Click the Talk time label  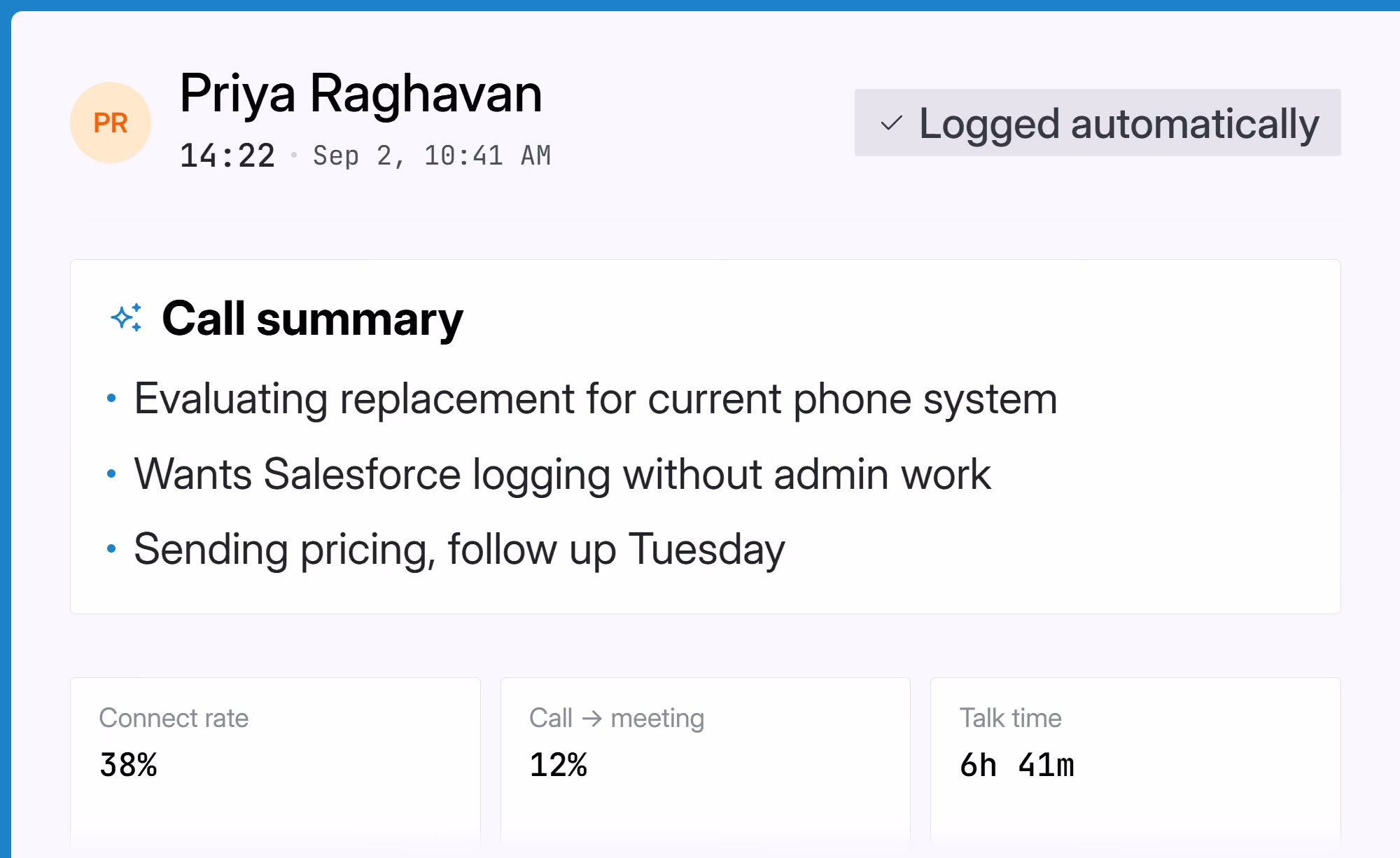pyautogui.click(x=1010, y=718)
